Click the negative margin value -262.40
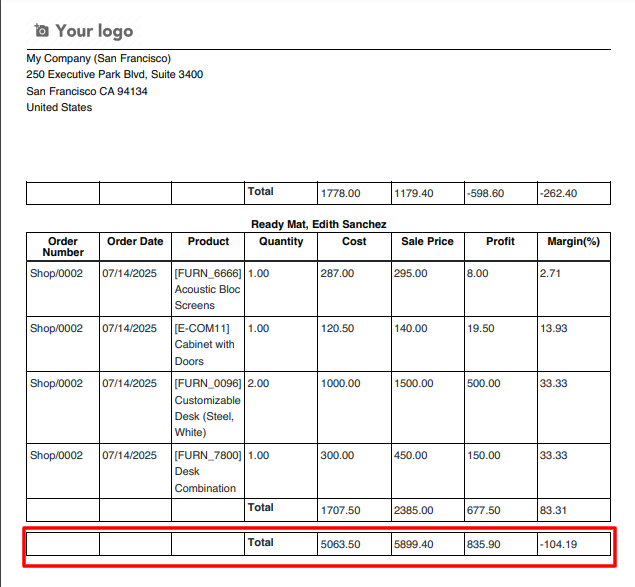The width and height of the screenshot is (635, 587). (558, 193)
